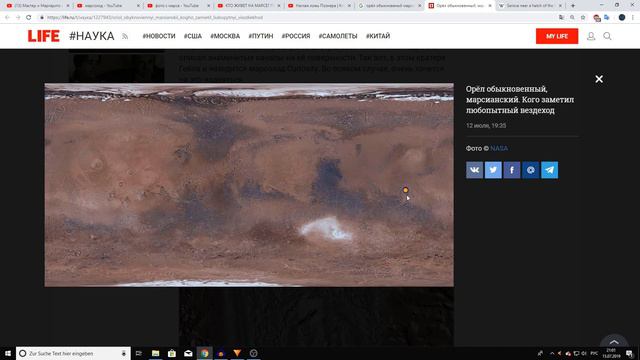640x360 pixels.
Task: Open the Mail app from the taskbar
Action: [188, 353]
